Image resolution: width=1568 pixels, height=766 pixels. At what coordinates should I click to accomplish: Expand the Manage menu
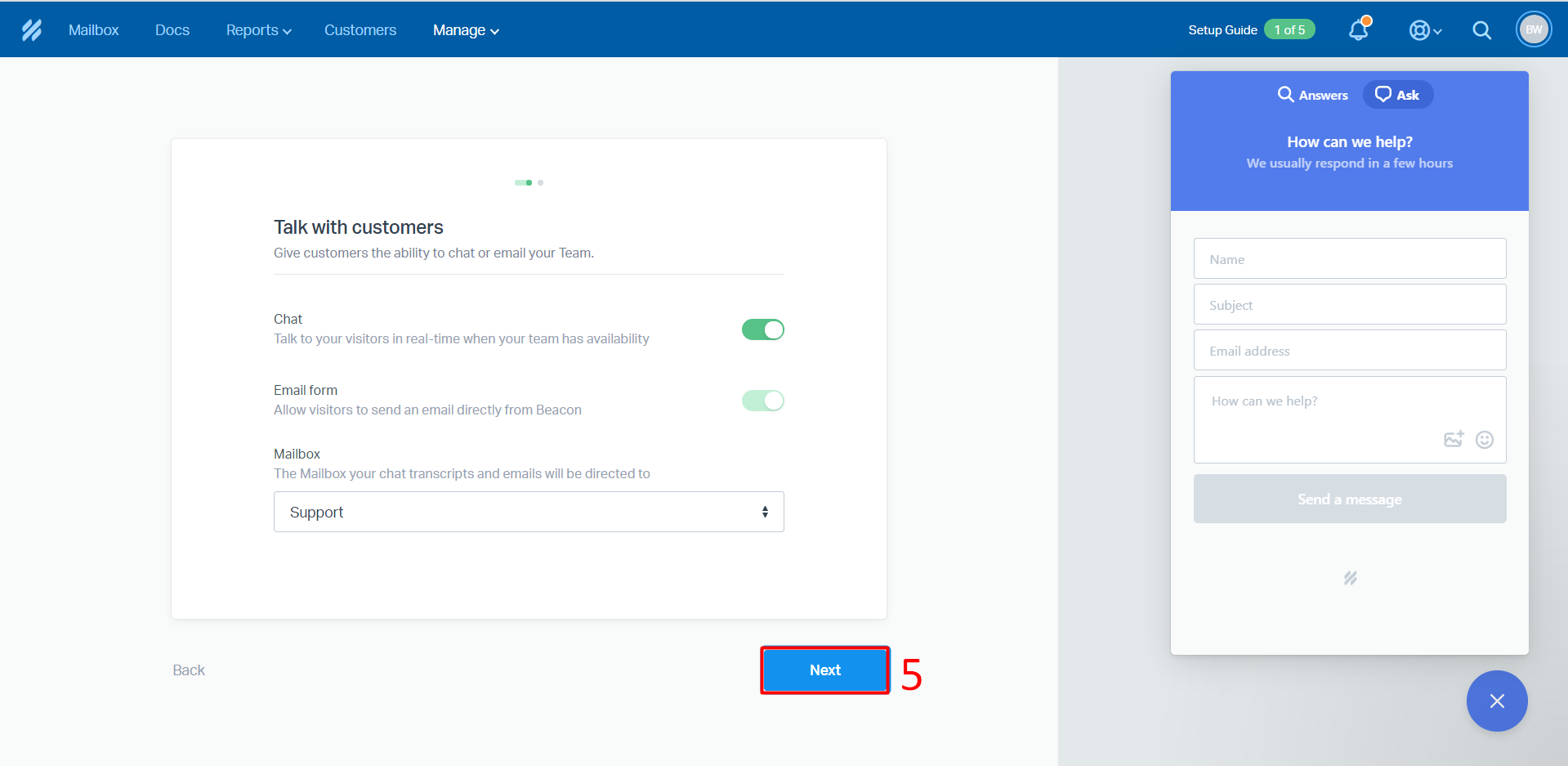tap(465, 30)
